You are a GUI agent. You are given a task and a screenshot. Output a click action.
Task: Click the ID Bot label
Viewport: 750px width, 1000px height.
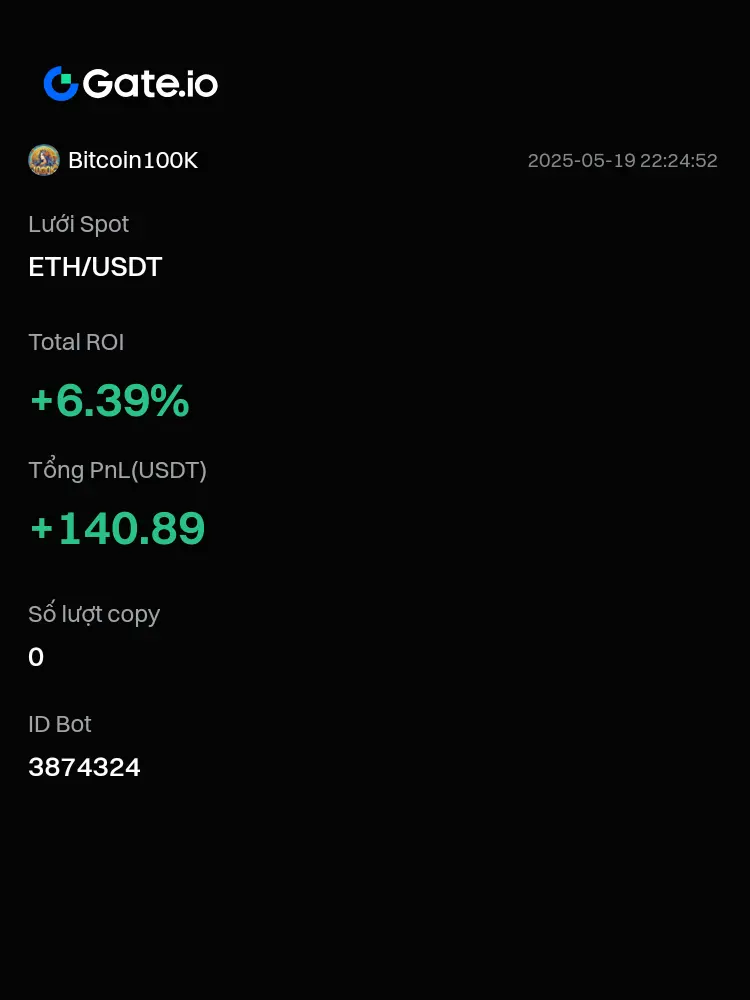[x=60, y=724]
